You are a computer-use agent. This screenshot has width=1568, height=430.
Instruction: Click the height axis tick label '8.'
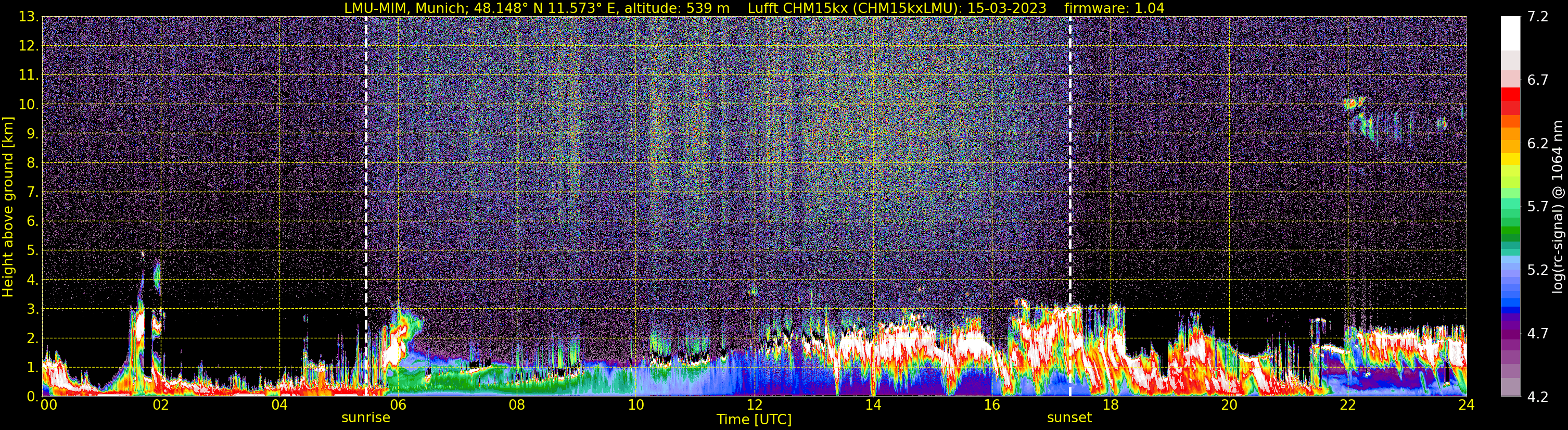(x=32, y=163)
